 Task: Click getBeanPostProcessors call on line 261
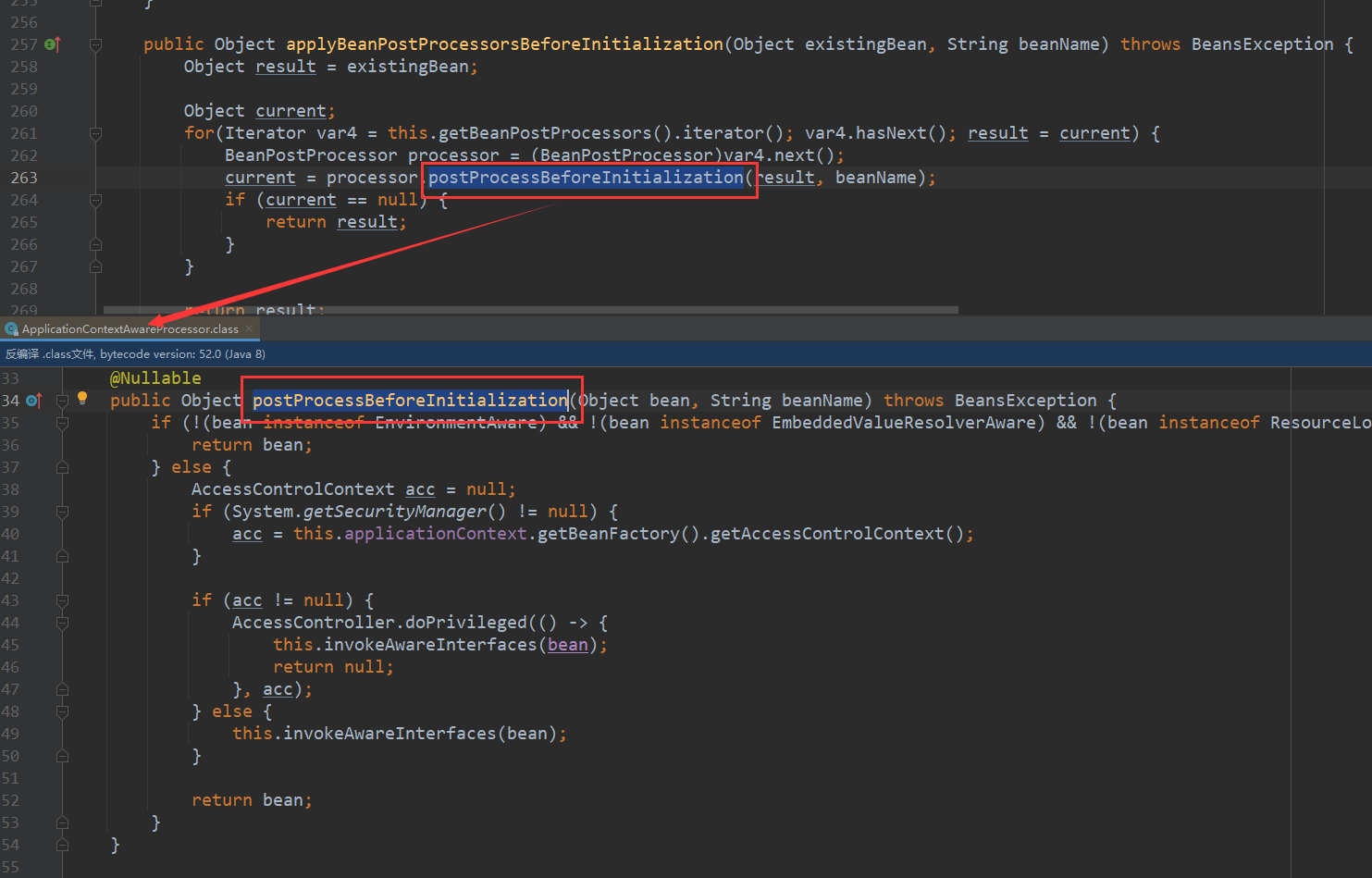click(x=545, y=133)
